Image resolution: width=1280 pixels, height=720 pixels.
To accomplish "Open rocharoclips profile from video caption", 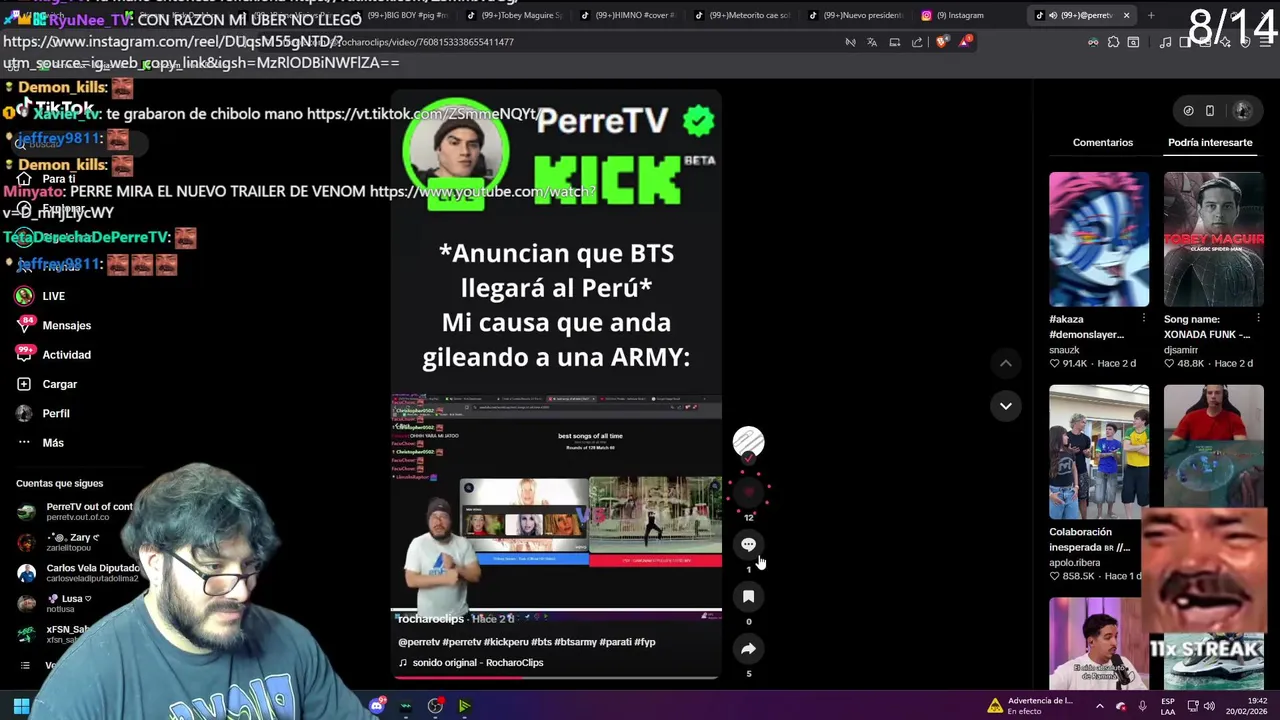I will coord(431,619).
